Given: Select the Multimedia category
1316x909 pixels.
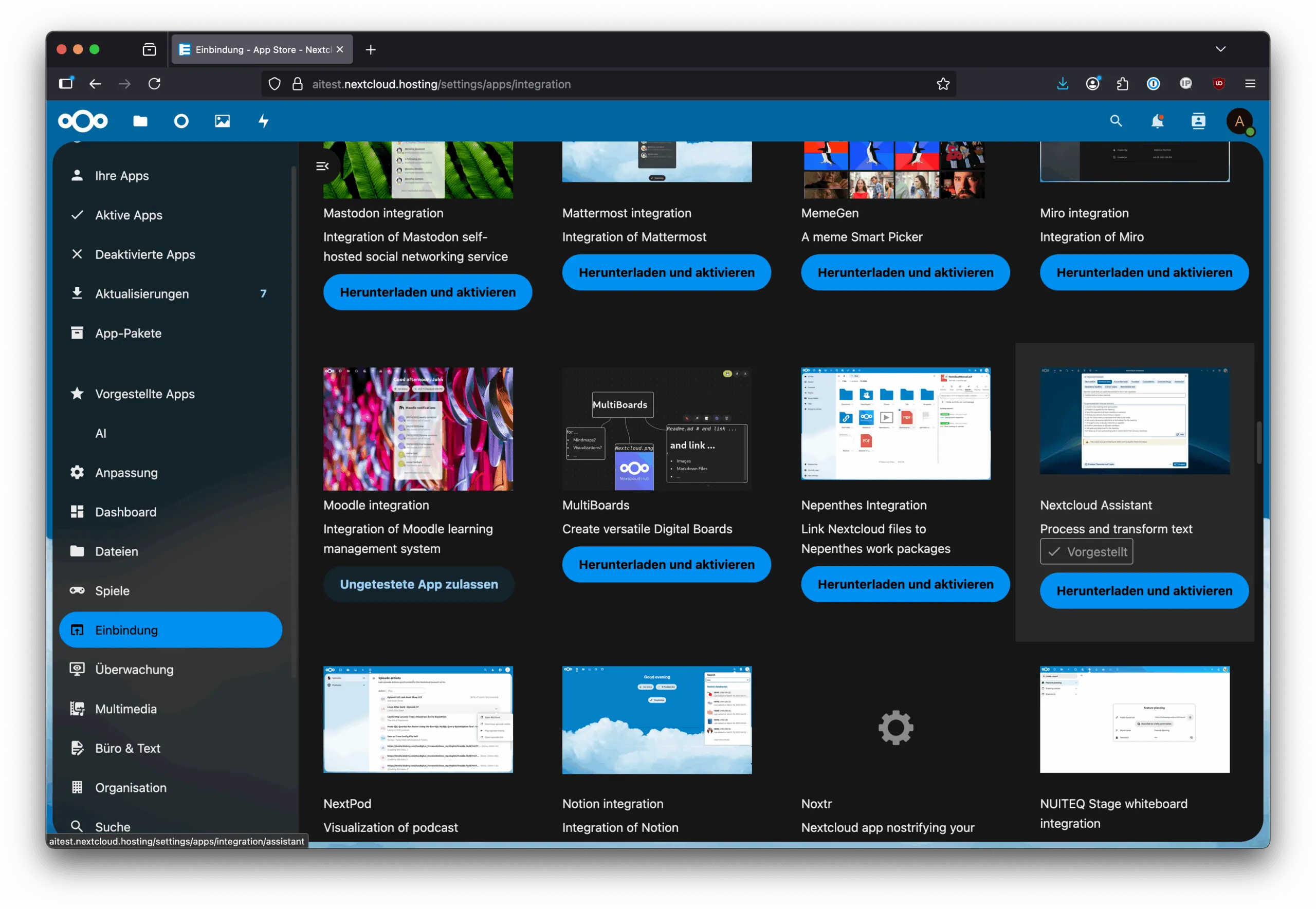Looking at the screenshot, I should pos(170,708).
